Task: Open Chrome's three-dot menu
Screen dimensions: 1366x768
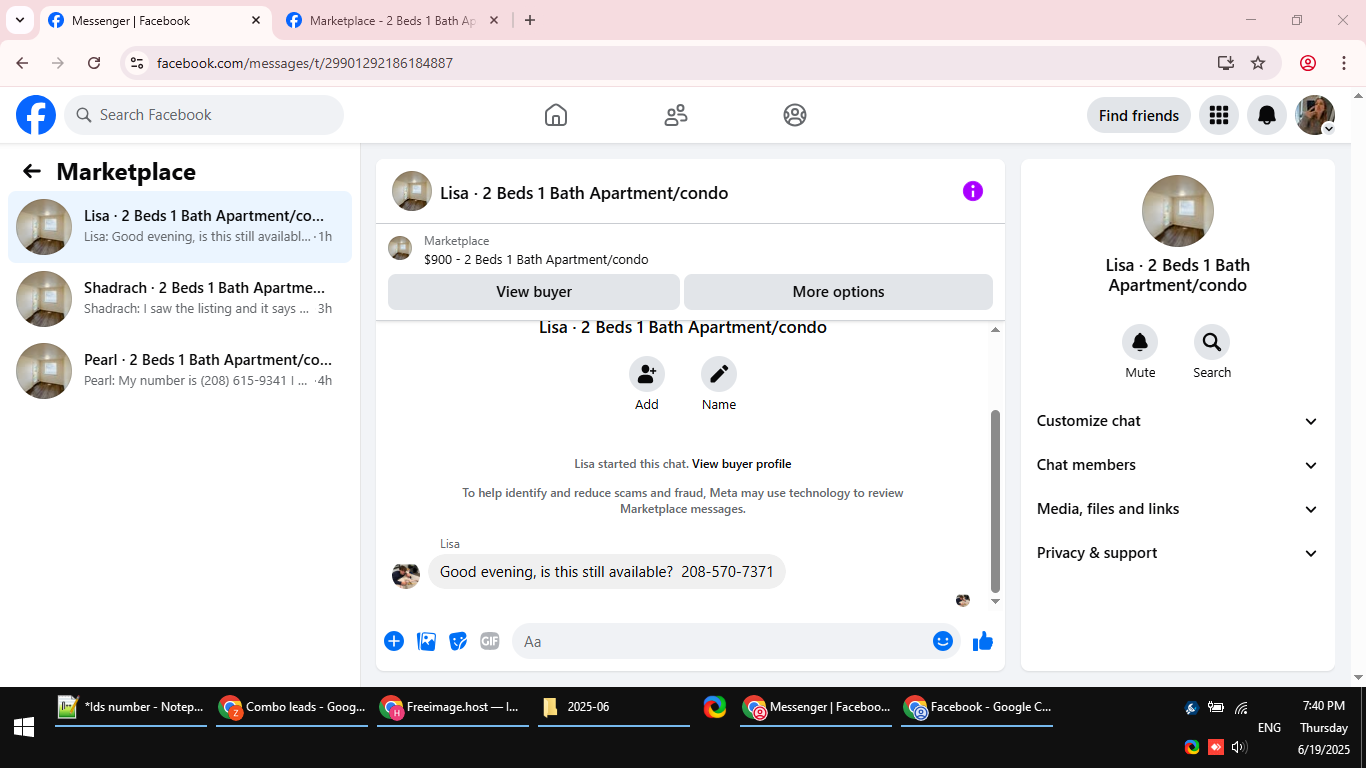Action: (1344, 63)
